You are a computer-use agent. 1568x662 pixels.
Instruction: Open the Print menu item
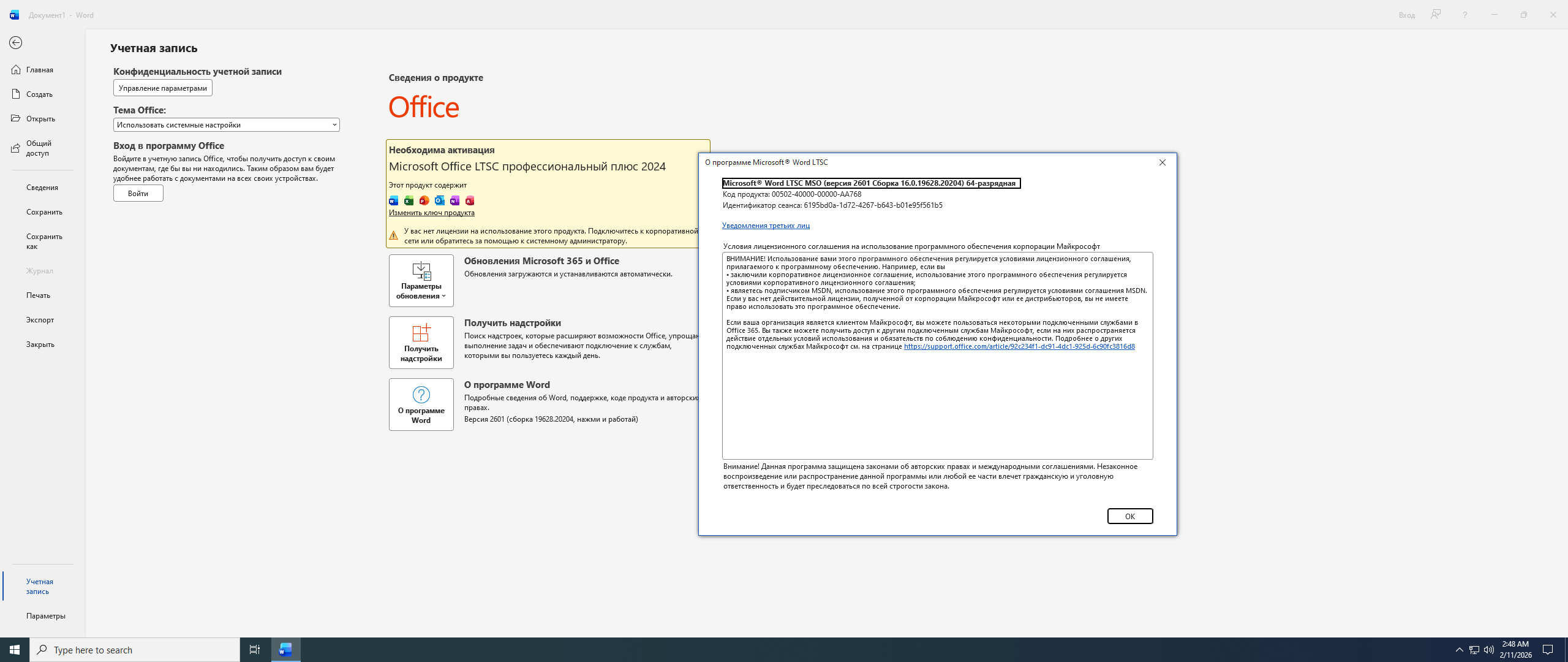pos(38,295)
